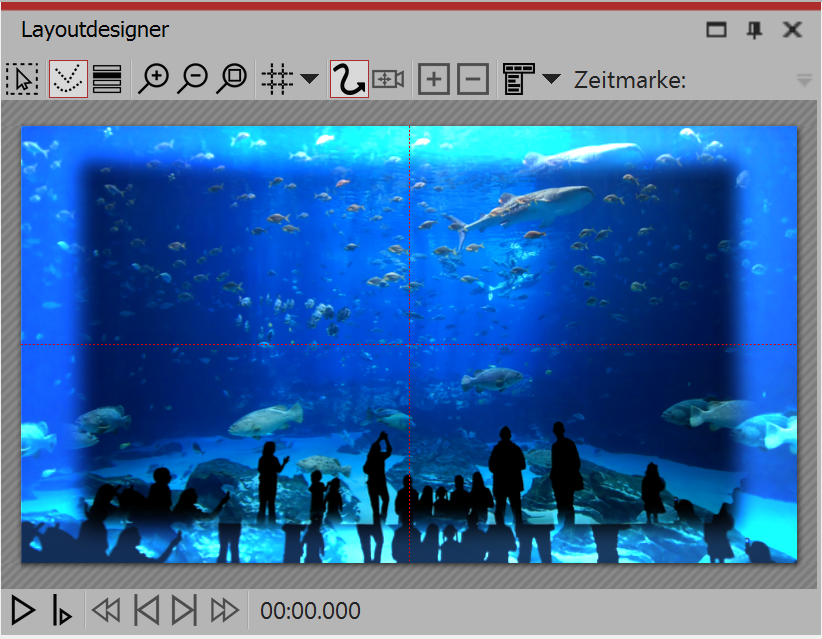The height and width of the screenshot is (639, 822).
Task: Toggle the magnetic guide snapping icon
Action: 67,79
